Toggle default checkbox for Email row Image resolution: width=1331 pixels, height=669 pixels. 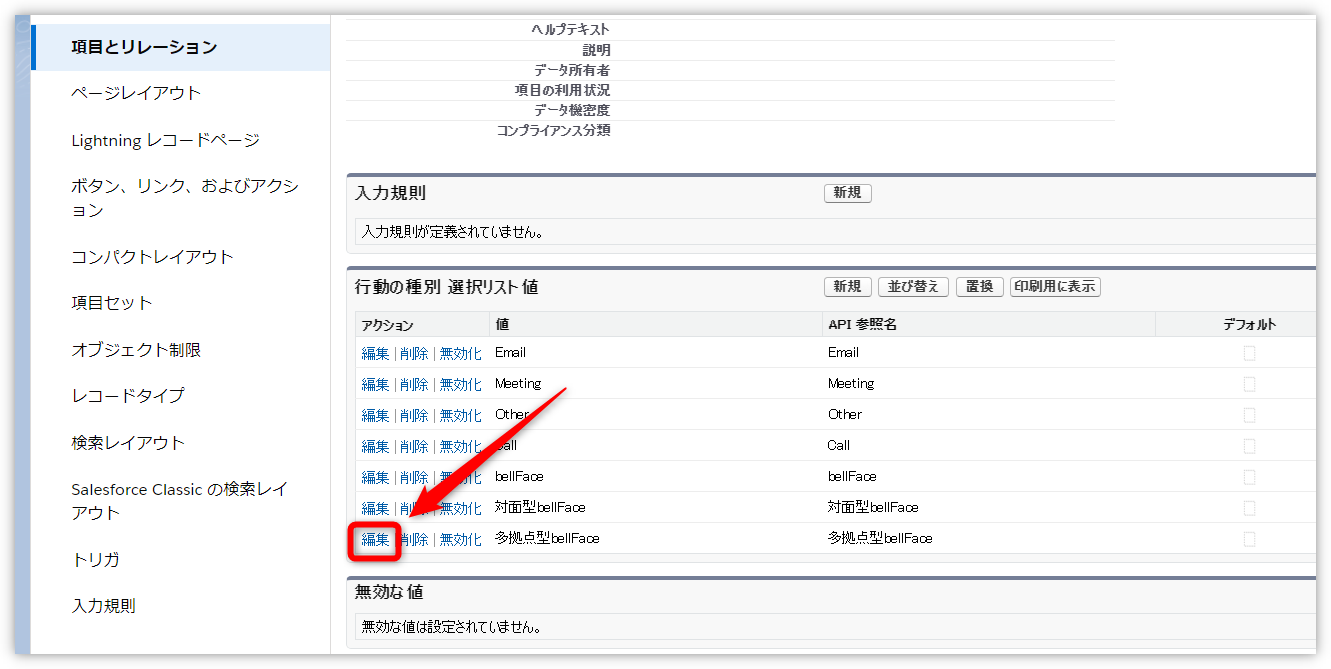click(1249, 353)
